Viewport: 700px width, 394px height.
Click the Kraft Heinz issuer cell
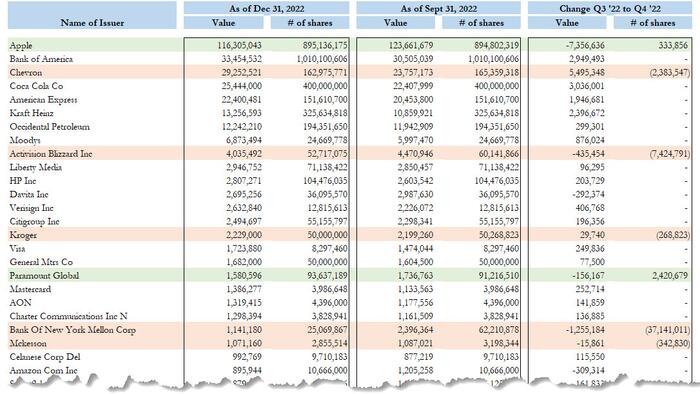pyautogui.click(x=31, y=113)
